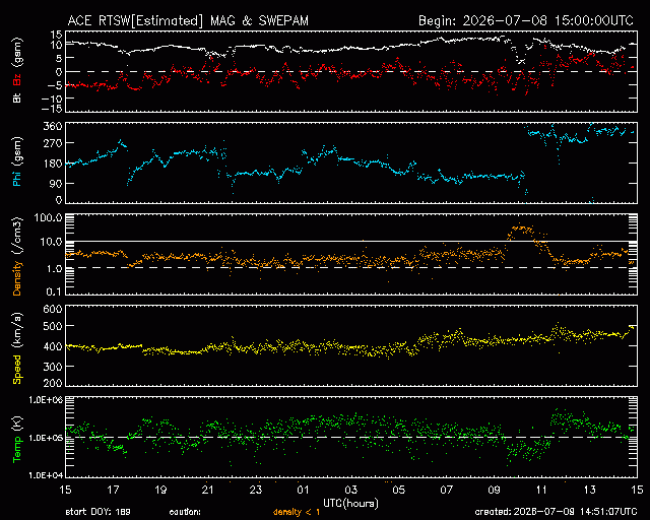Screen dimensions: 650x520
Task: Click the '180' tick on the Phi axis
Action: pos(53,163)
